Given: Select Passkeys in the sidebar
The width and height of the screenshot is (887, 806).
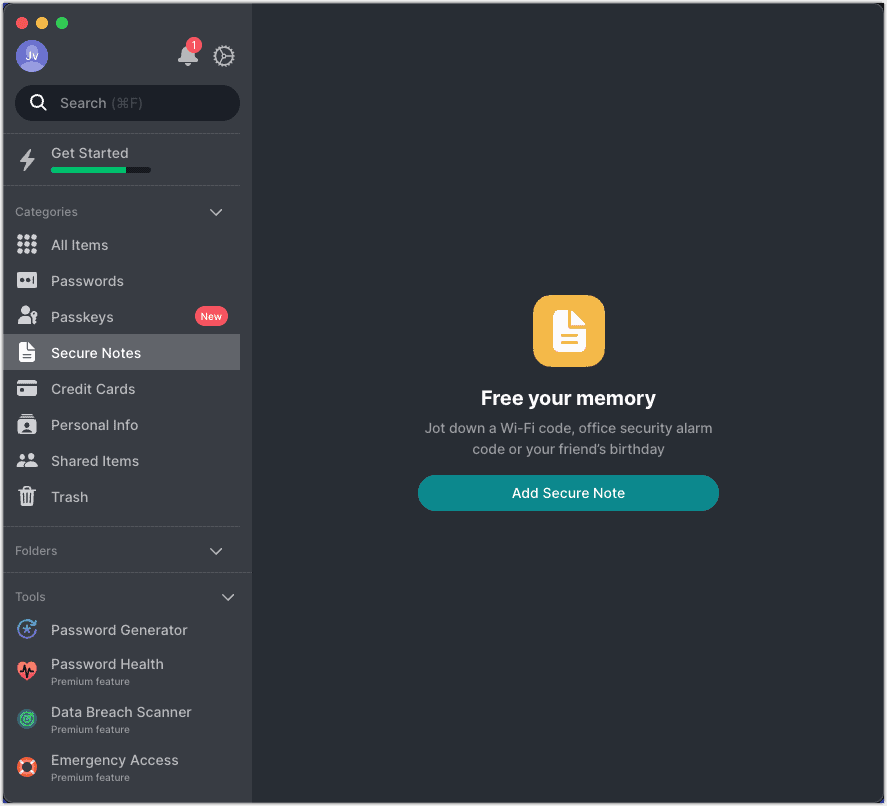Looking at the screenshot, I should 122,317.
